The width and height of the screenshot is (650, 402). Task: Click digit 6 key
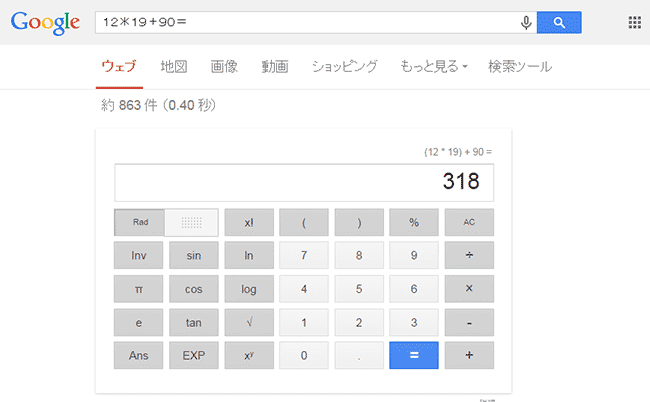pyautogui.click(x=414, y=289)
